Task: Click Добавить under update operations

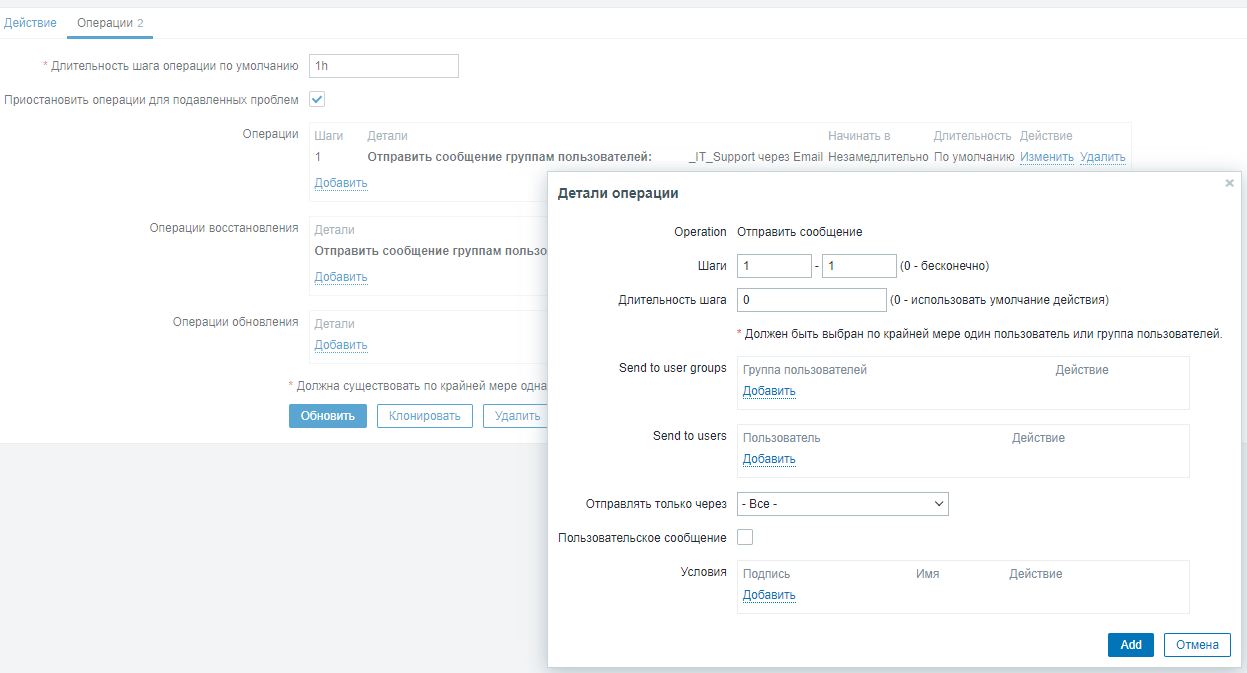Action: click(341, 345)
